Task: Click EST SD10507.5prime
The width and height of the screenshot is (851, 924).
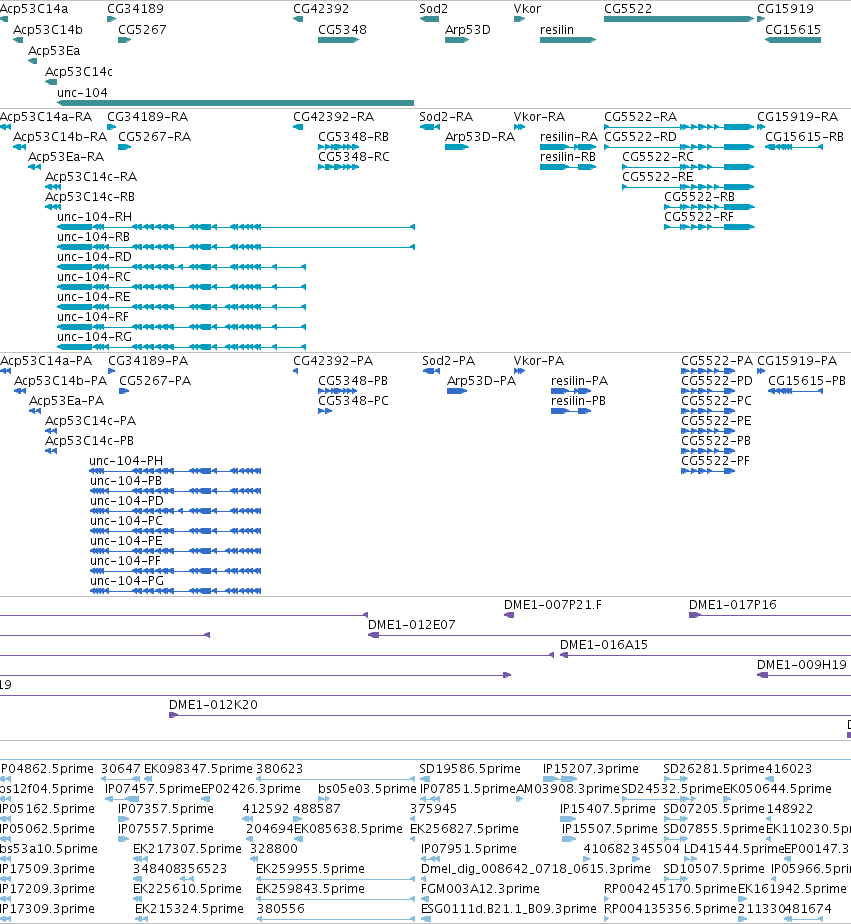Action: pos(714,869)
